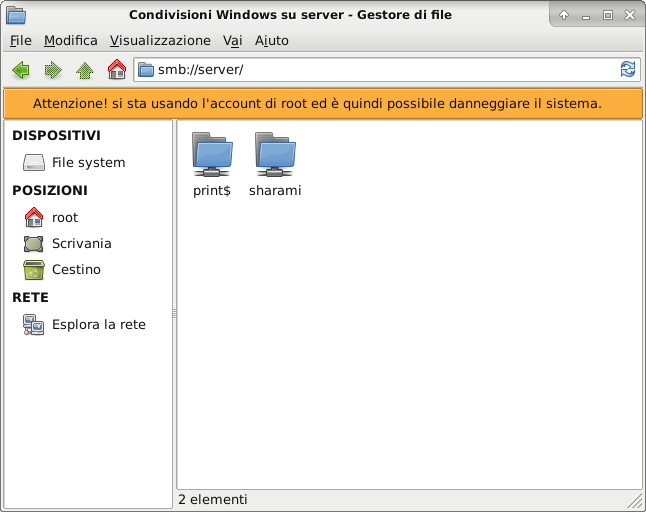Click the print$ file name label
Viewport: 646px width, 512px height.
coord(212,191)
